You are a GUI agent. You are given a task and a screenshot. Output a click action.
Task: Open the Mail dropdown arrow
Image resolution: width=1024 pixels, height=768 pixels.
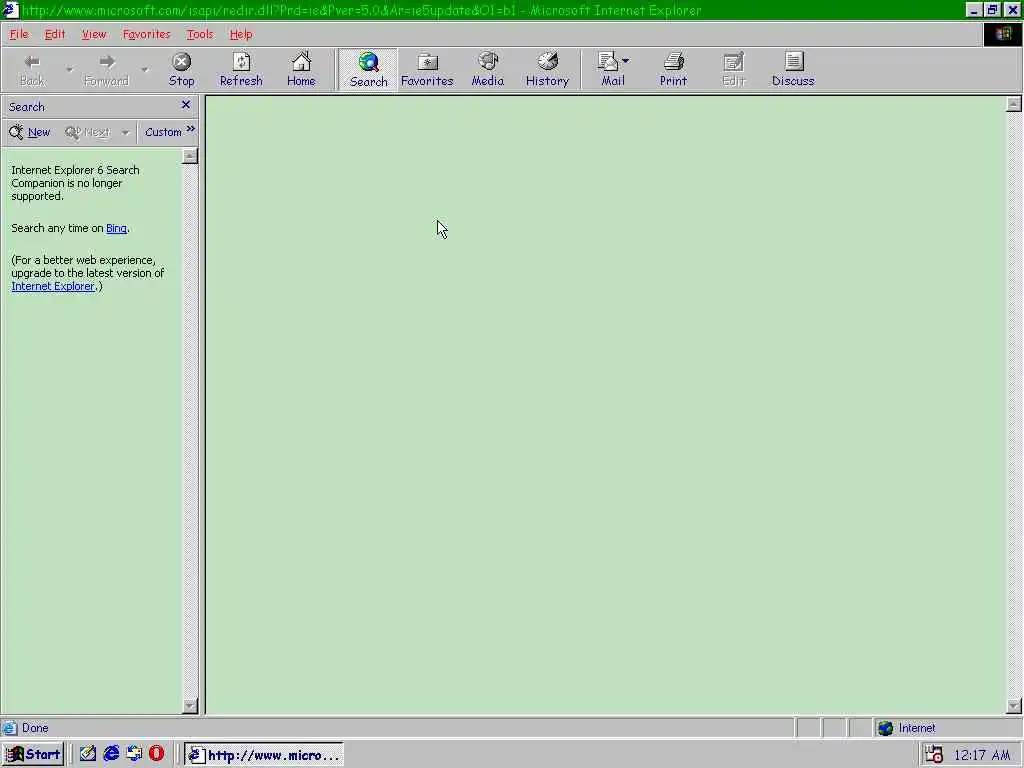pos(626,61)
